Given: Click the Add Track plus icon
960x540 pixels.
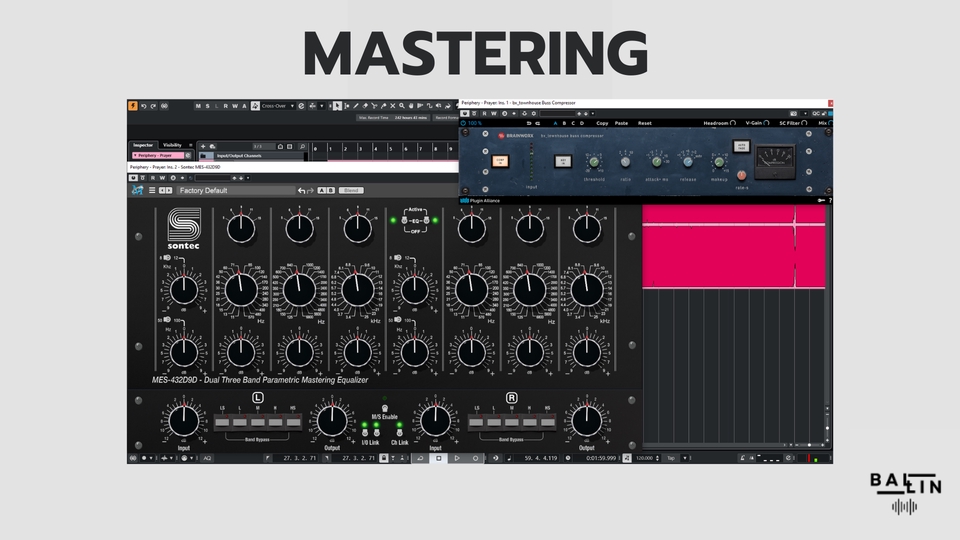Looking at the screenshot, I should (203, 146).
